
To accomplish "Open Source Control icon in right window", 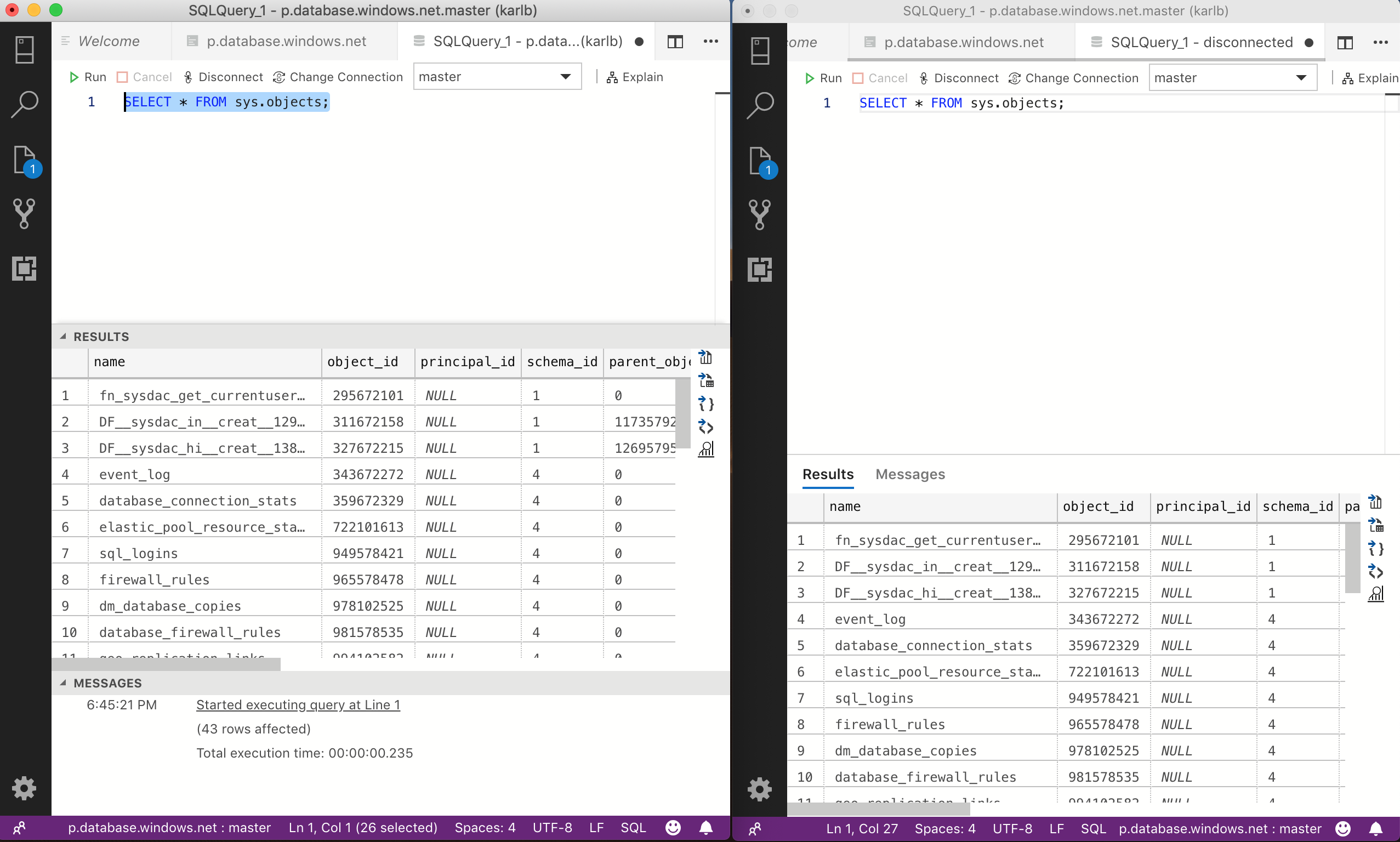I will click(x=760, y=214).
